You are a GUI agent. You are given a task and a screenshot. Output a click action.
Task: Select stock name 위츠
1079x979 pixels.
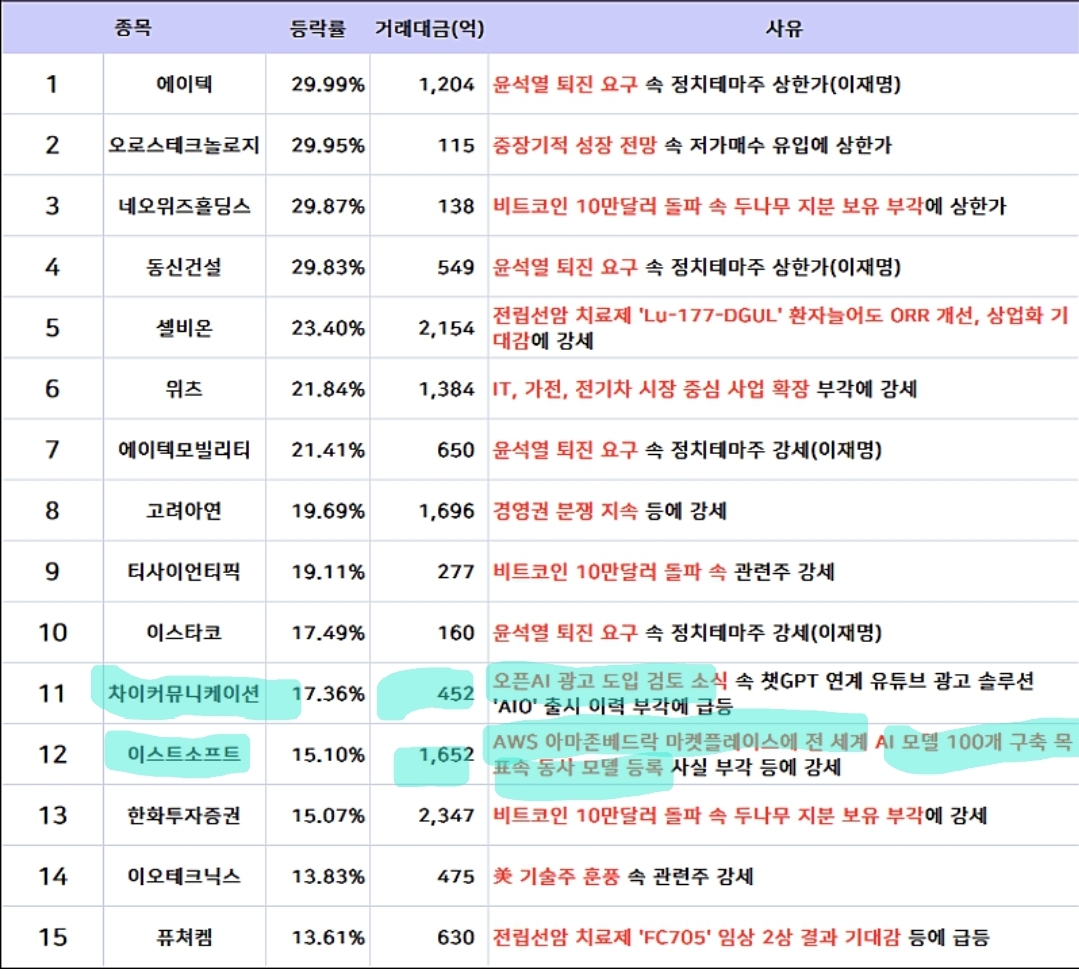[x=184, y=389]
